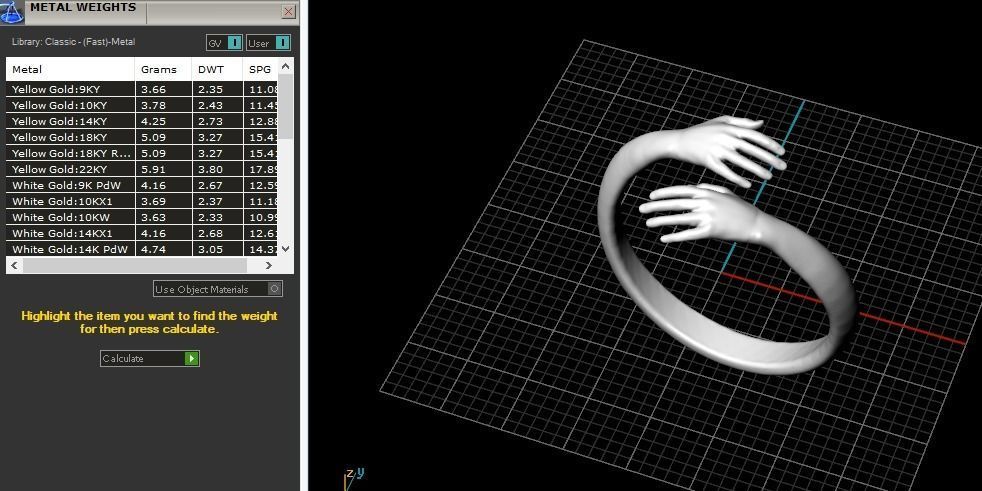The image size is (982, 491).
Task: Select the Yellow Gold:18KY row
Action: click(x=142, y=137)
